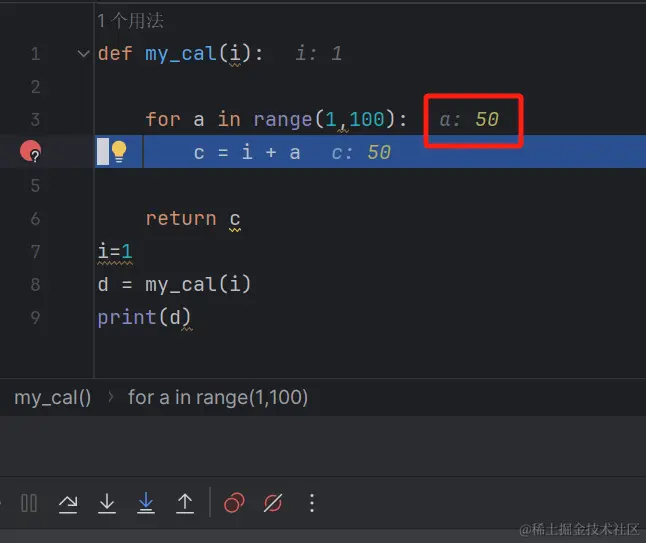The height and width of the screenshot is (543, 646).
Task: Click inline debug value 'c: 50'
Action: tap(361, 152)
